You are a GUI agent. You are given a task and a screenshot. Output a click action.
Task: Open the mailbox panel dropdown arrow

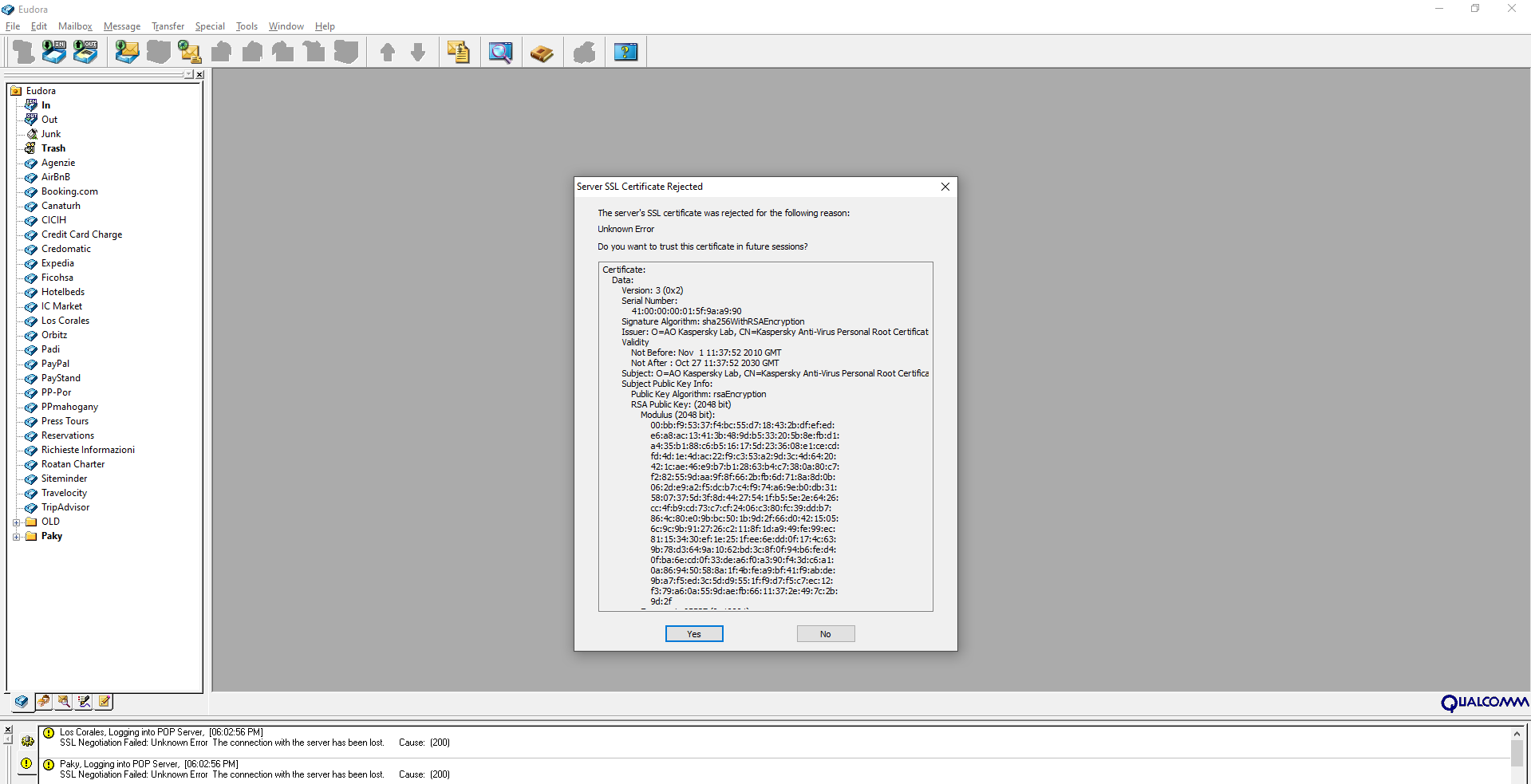point(189,75)
